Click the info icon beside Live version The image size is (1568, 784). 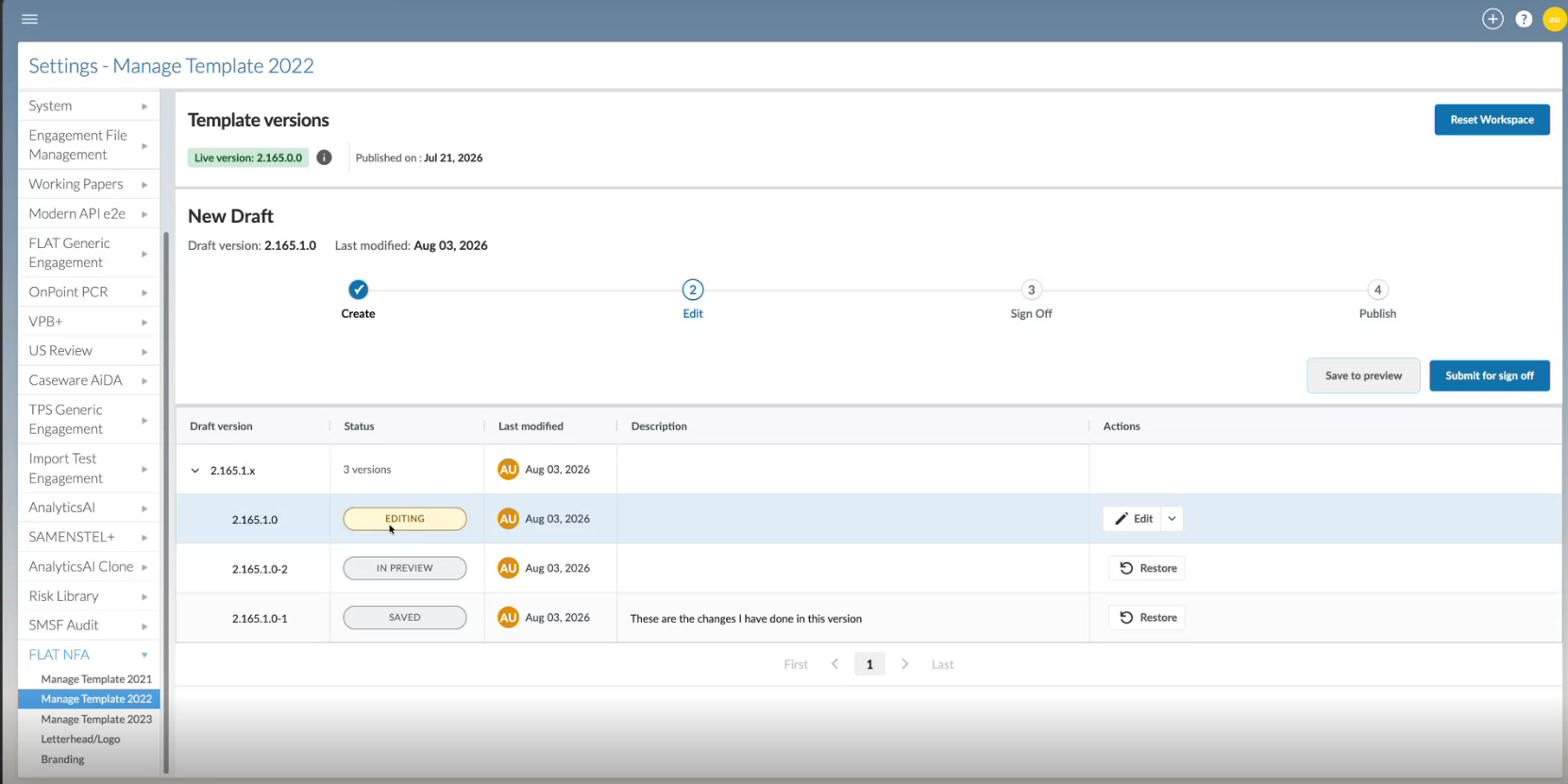324,158
